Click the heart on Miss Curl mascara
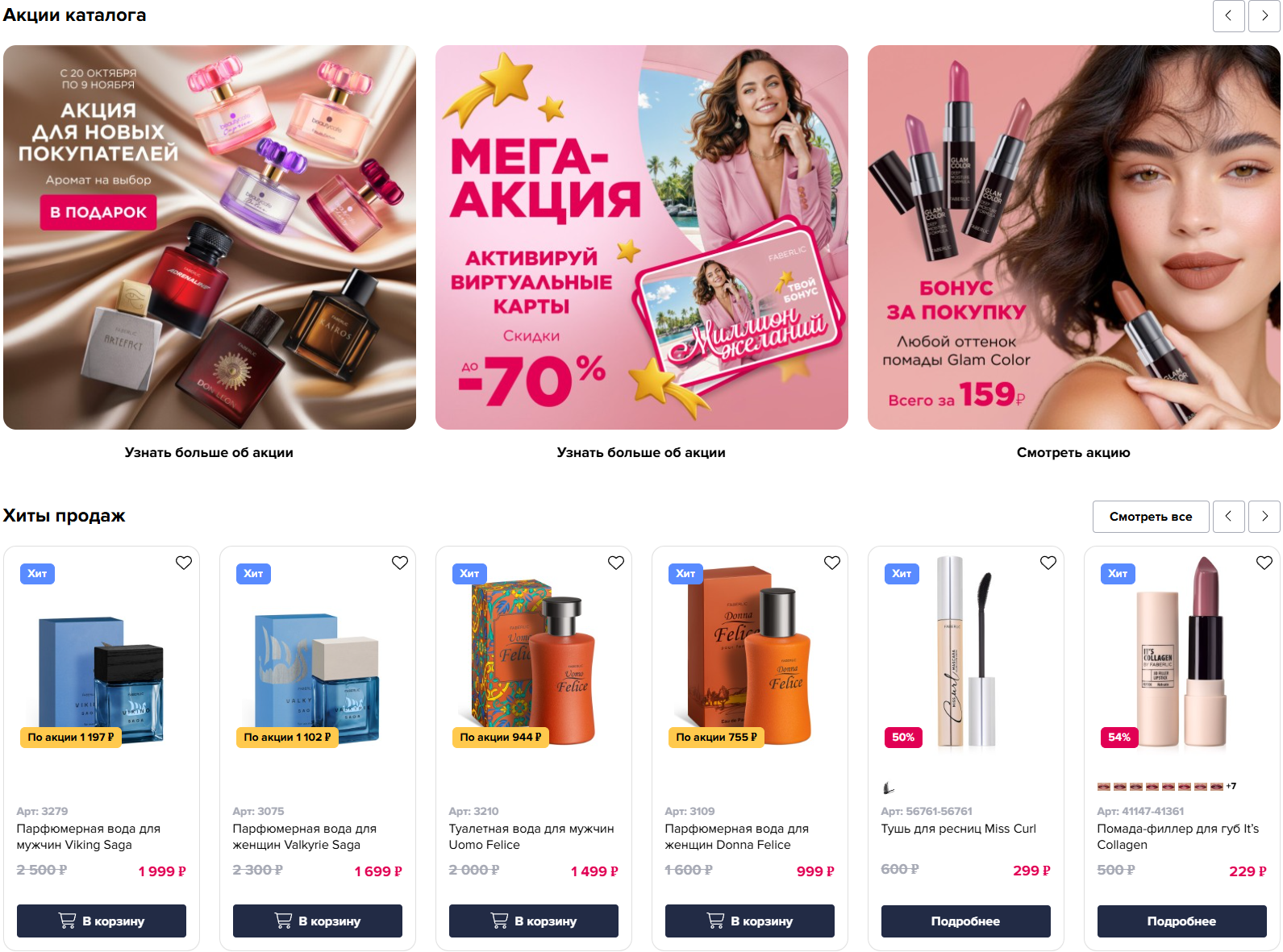Screen dimensions: 1283x952 1048,563
